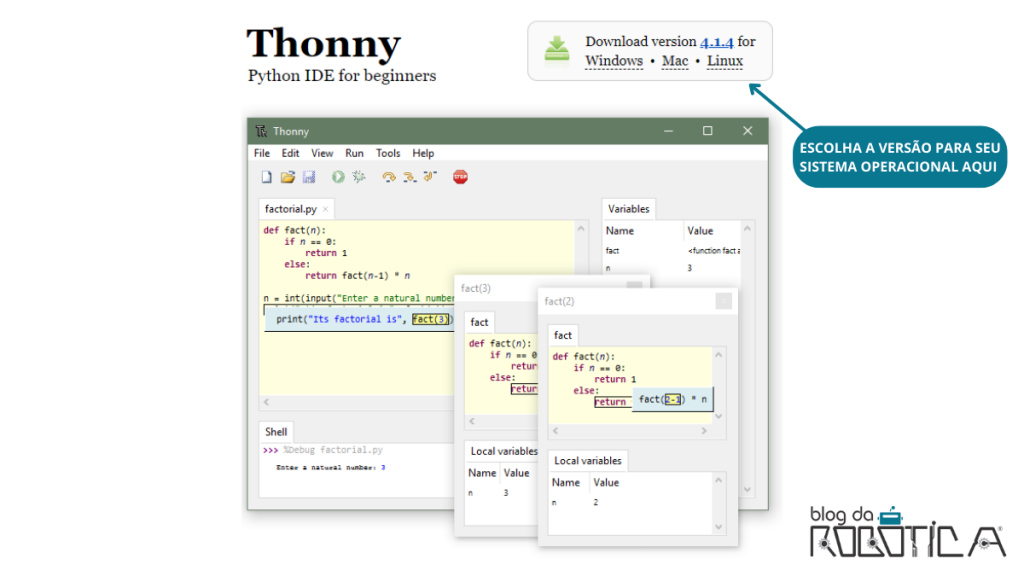Select the fact tab in fact(3) window
Viewport: 1024px width, 576px height.
click(479, 321)
